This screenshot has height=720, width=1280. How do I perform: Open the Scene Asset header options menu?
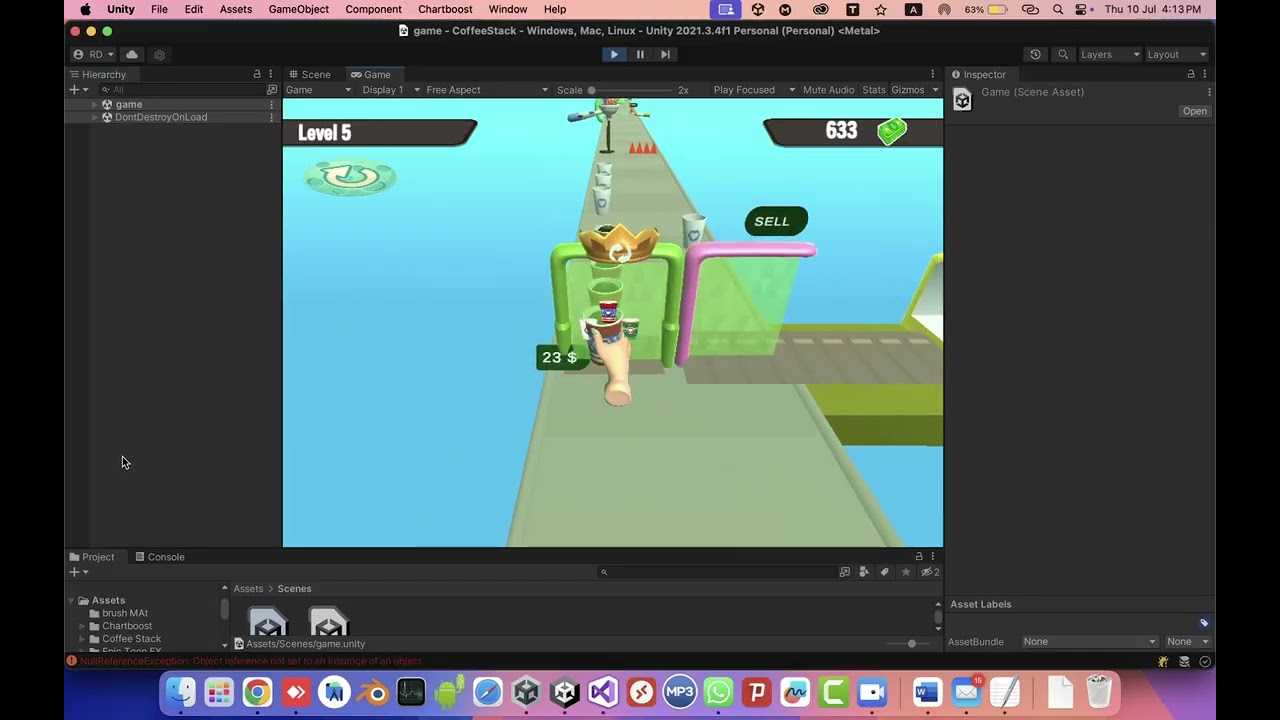click(x=1209, y=92)
